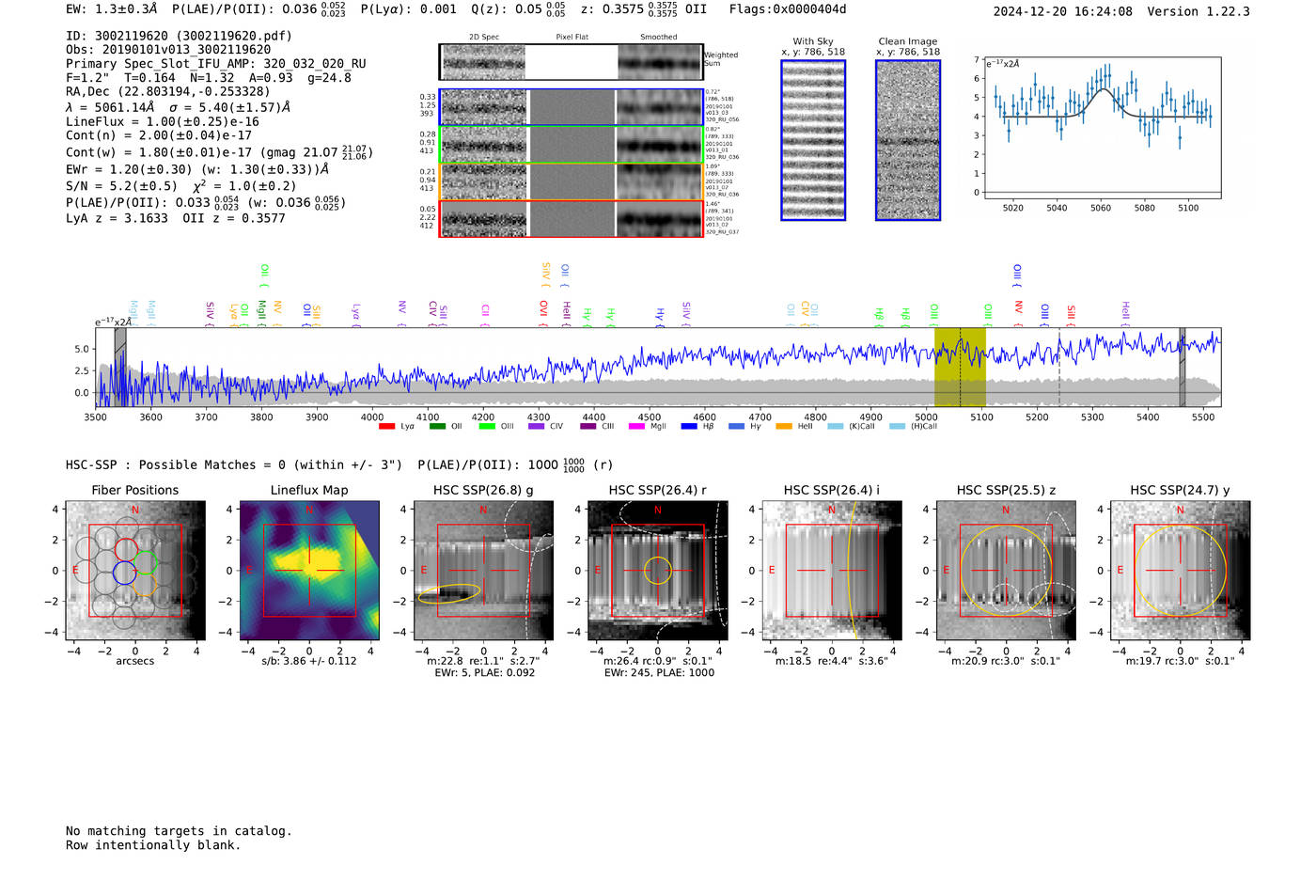Click the Cont(w) gmag 21.07 line
The height and width of the screenshot is (896, 1316).
point(219,151)
